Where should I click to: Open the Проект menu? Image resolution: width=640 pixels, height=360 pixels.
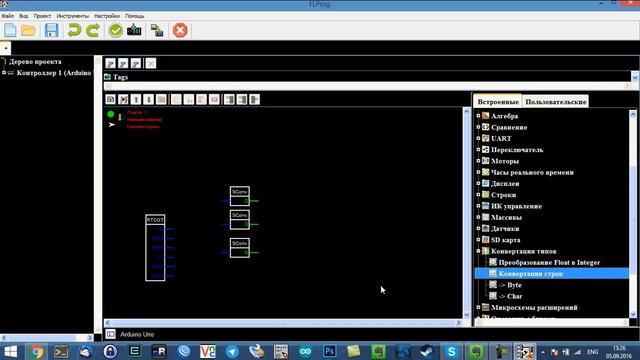(42, 16)
